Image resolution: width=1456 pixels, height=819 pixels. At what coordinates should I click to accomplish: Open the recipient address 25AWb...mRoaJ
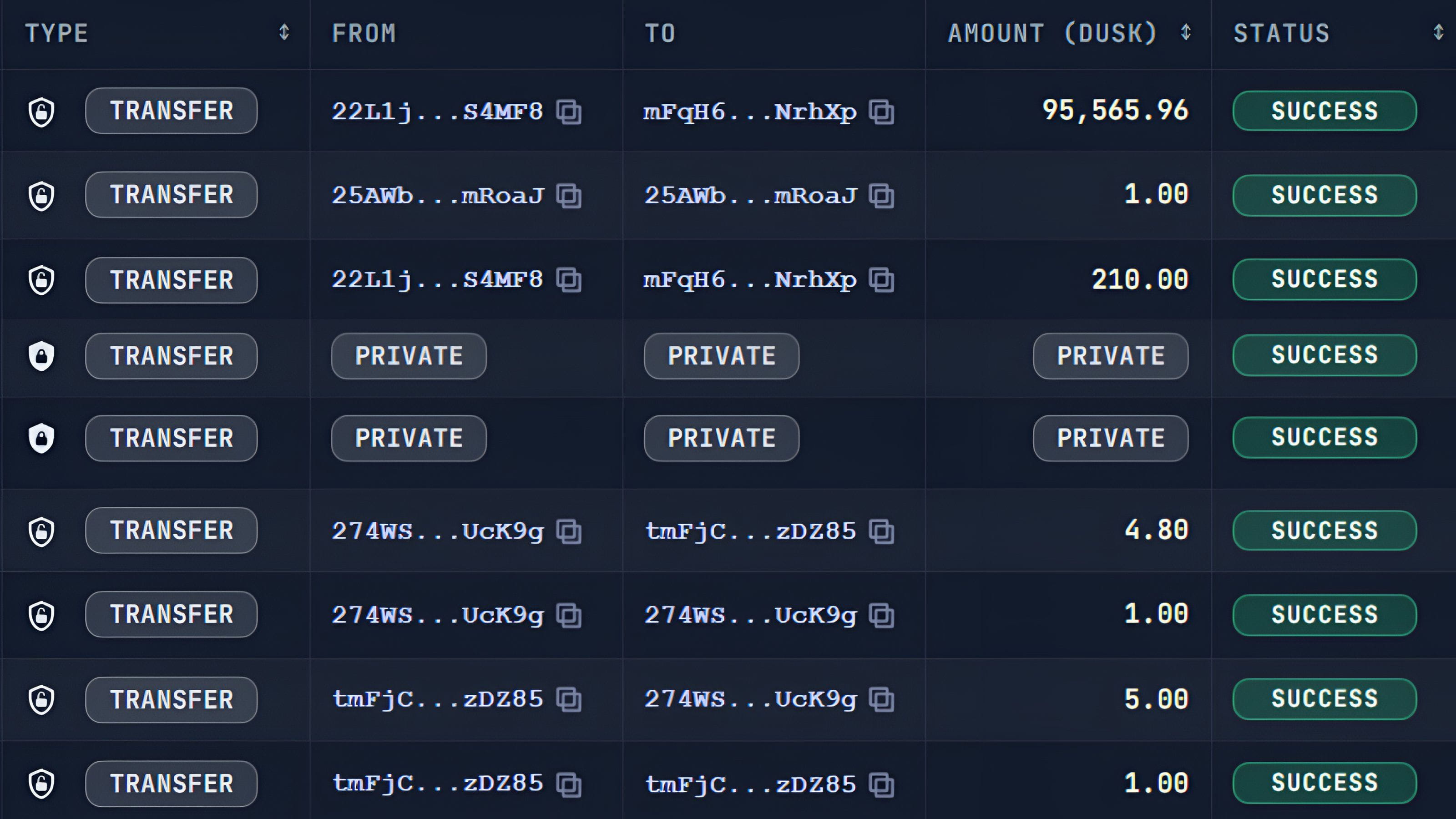point(750,196)
